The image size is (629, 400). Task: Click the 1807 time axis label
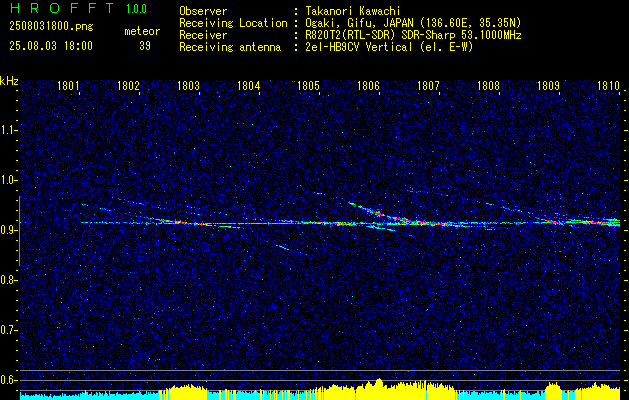pyautogui.click(x=428, y=85)
